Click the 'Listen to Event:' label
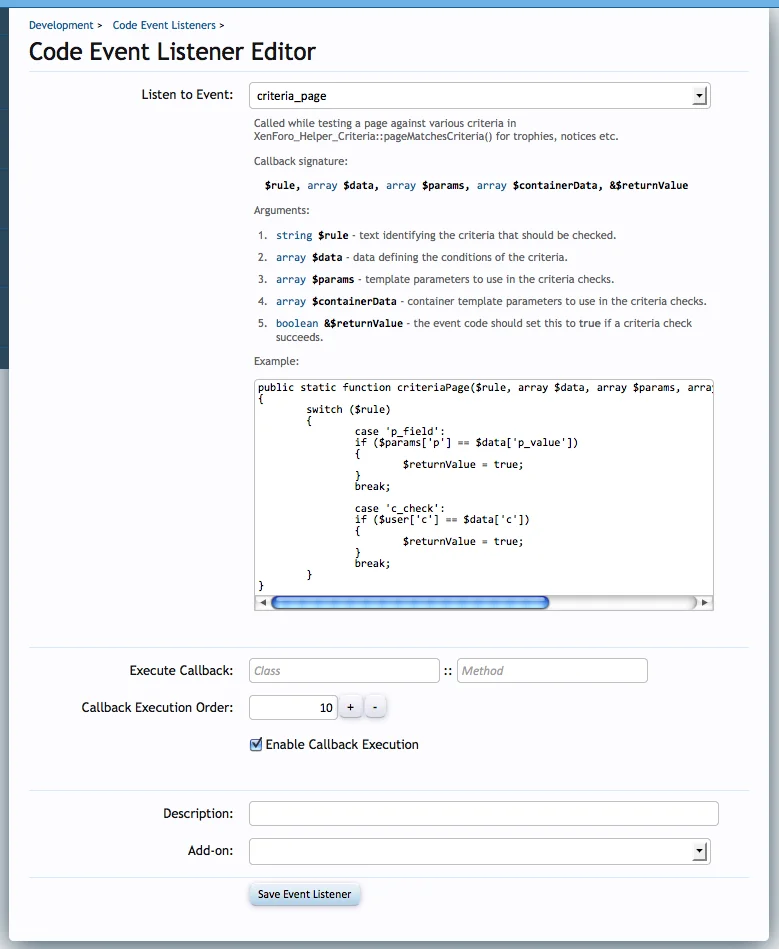This screenshot has height=949, width=779. (187, 94)
